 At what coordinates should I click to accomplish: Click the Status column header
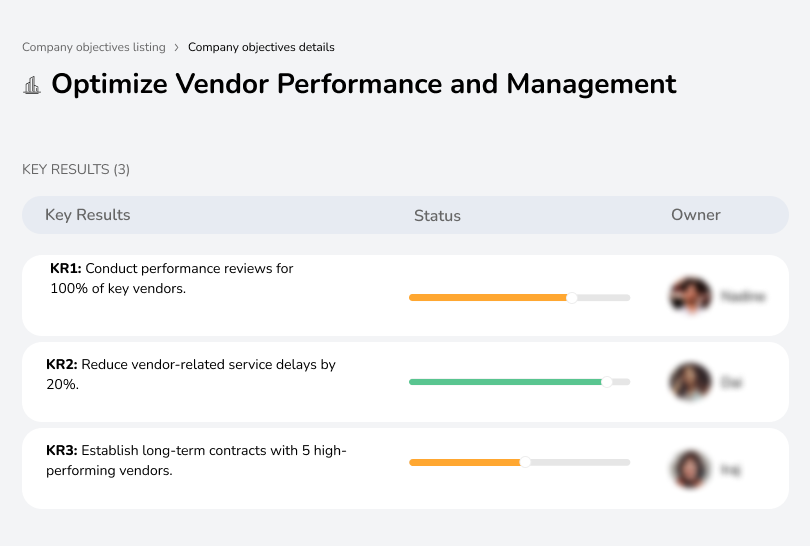(x=437, y=215)
